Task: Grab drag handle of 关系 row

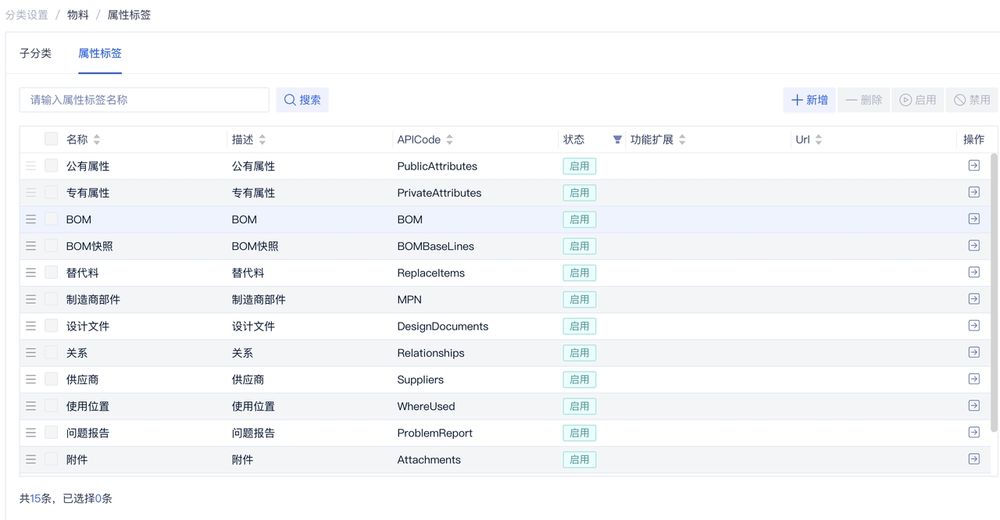Action: point(31,352)
